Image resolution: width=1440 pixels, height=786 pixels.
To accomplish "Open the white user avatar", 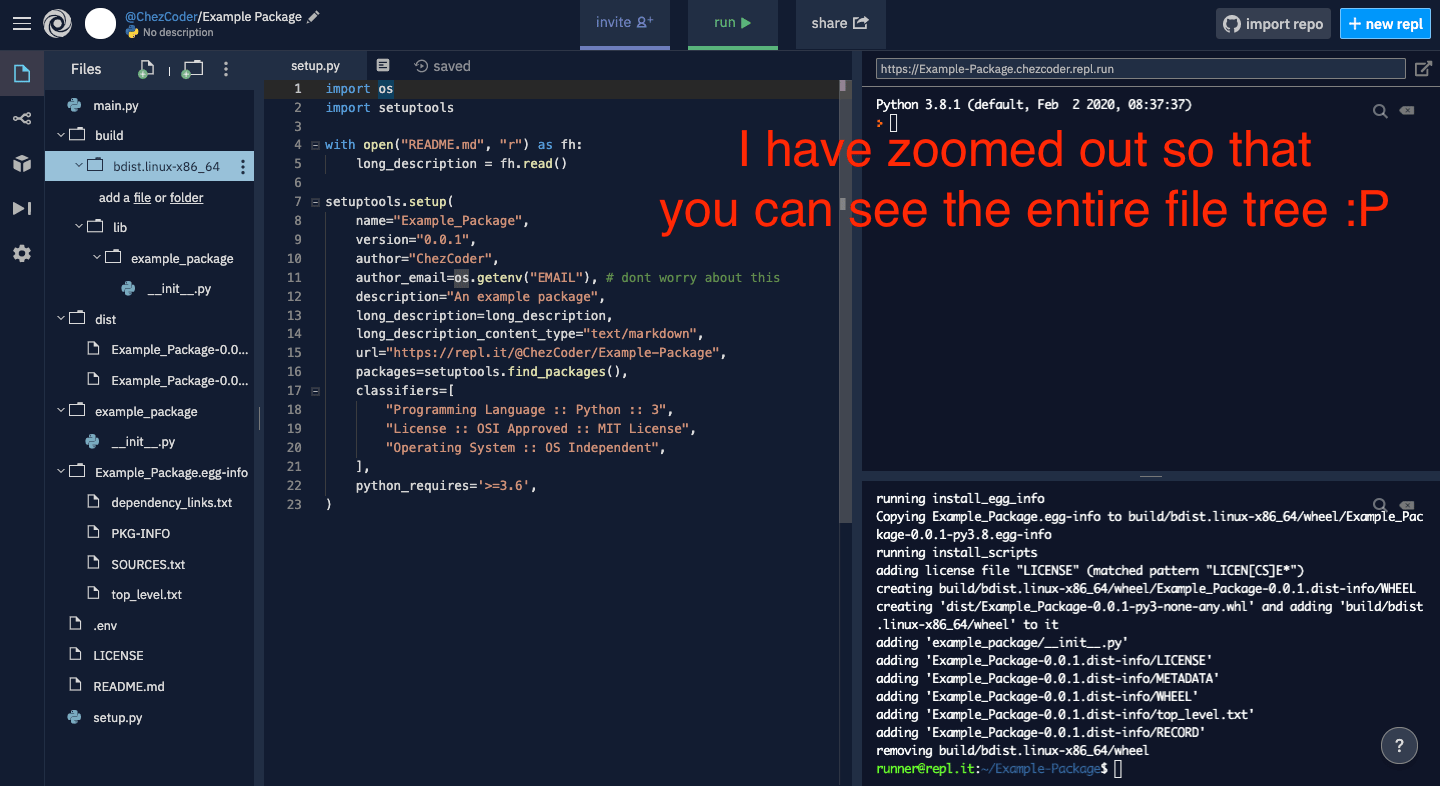I will click(100, 23).
